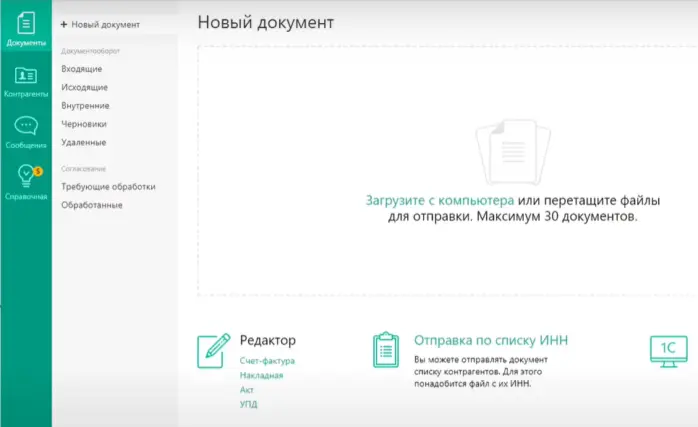Create an Акт in the editor
This screenshot has height=427, width=698.
point(247,390)
